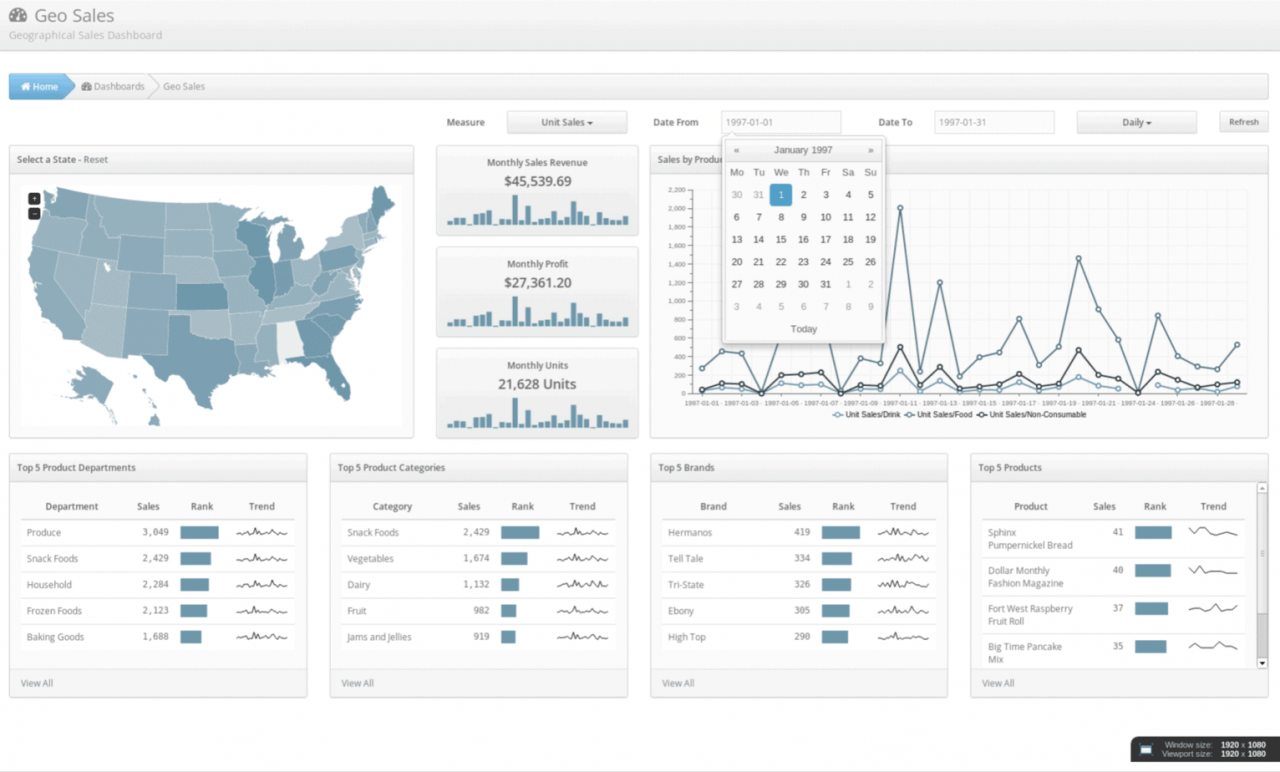This screenshot has height=772, width=1280.
Task: Select day 15 in the calendar
Action: click(781, 239)
